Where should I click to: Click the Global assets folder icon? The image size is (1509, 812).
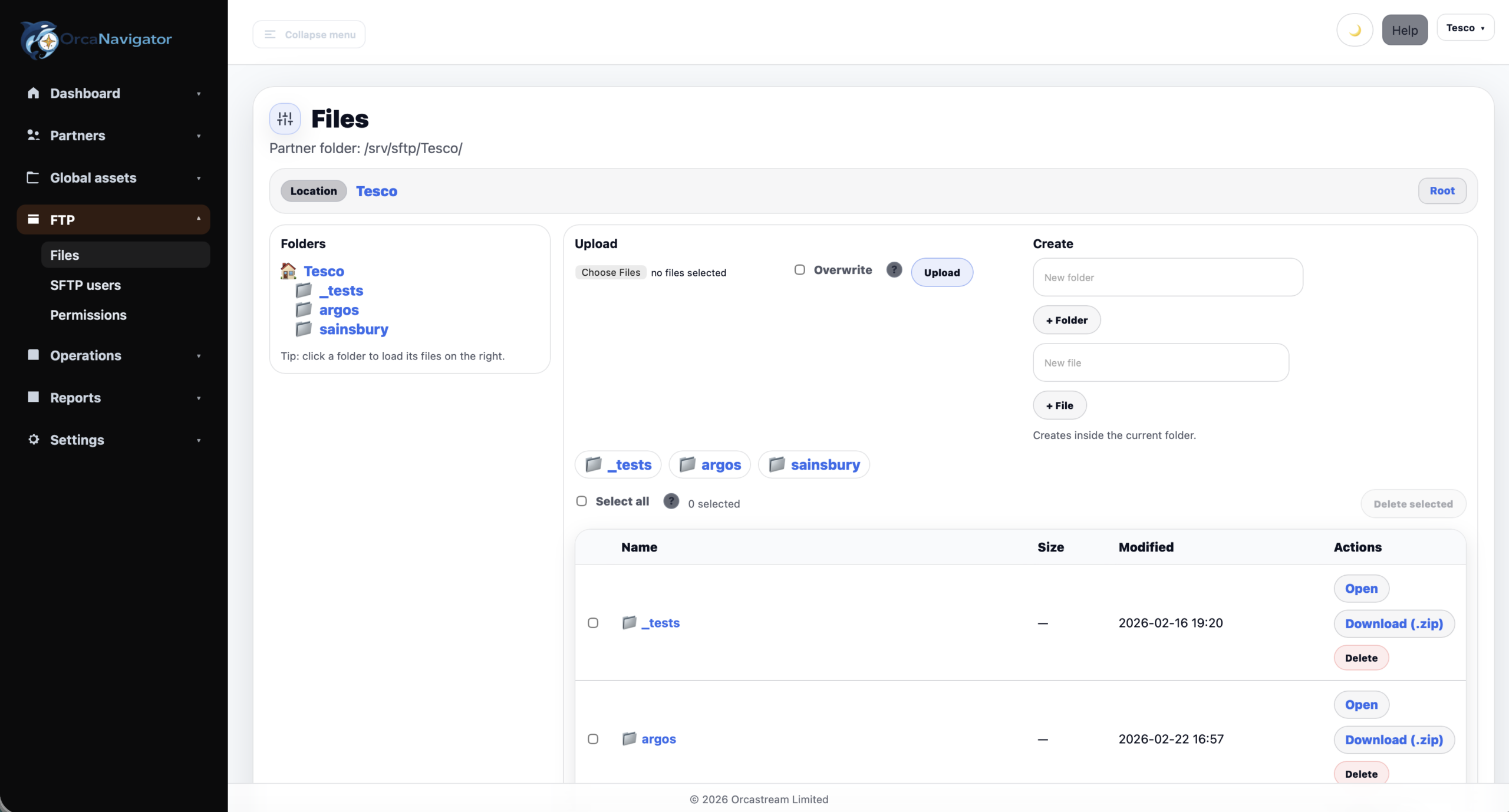[x=33, y=177]
